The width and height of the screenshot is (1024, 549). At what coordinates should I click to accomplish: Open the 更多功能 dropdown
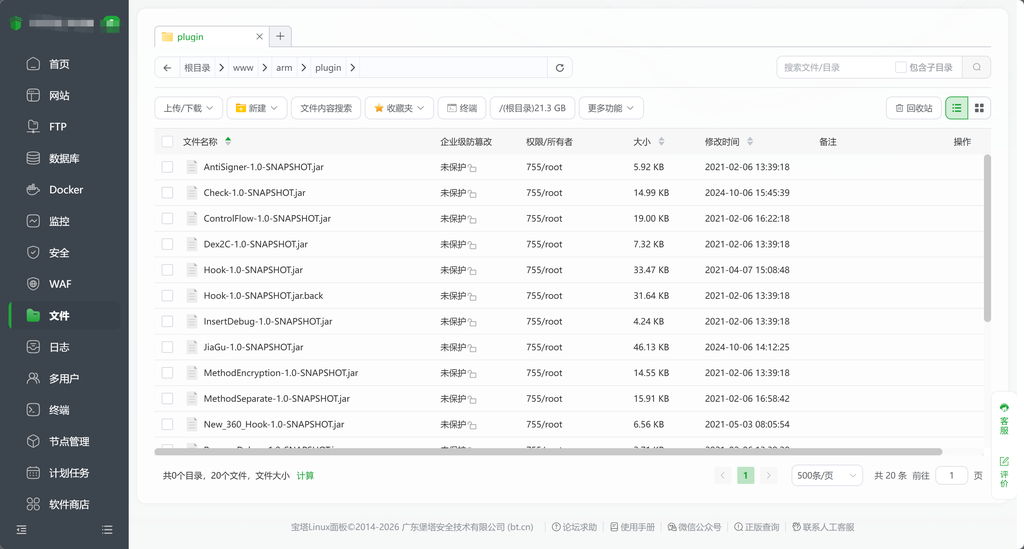(x=611, y=108)
